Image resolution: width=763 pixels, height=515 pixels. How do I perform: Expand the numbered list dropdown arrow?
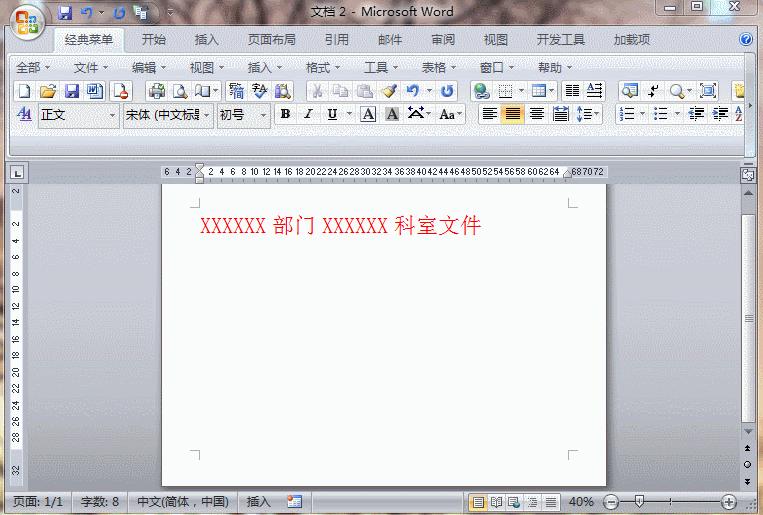[642, 115]
